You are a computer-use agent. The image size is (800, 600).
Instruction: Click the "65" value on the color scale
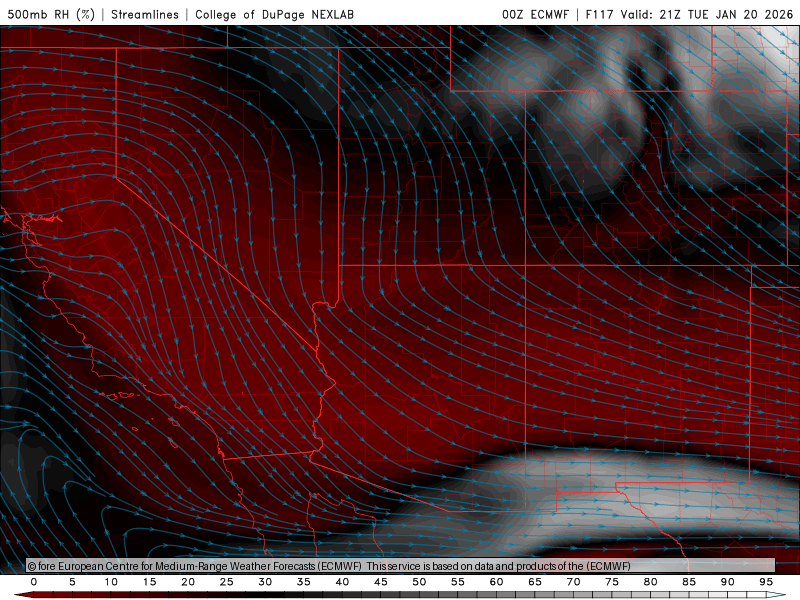click(534, 582)
